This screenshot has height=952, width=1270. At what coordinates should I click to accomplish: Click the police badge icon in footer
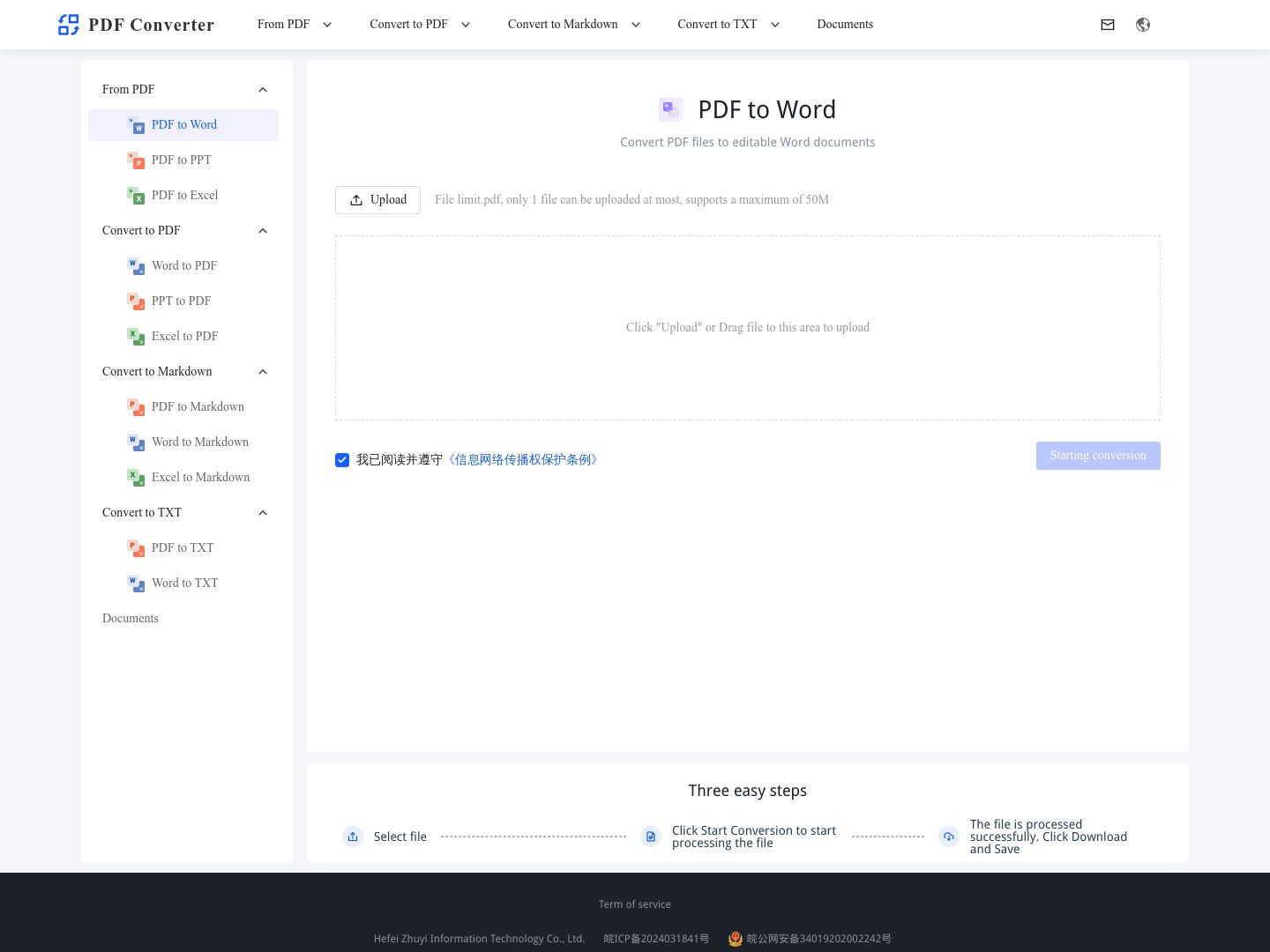point(736,939)
